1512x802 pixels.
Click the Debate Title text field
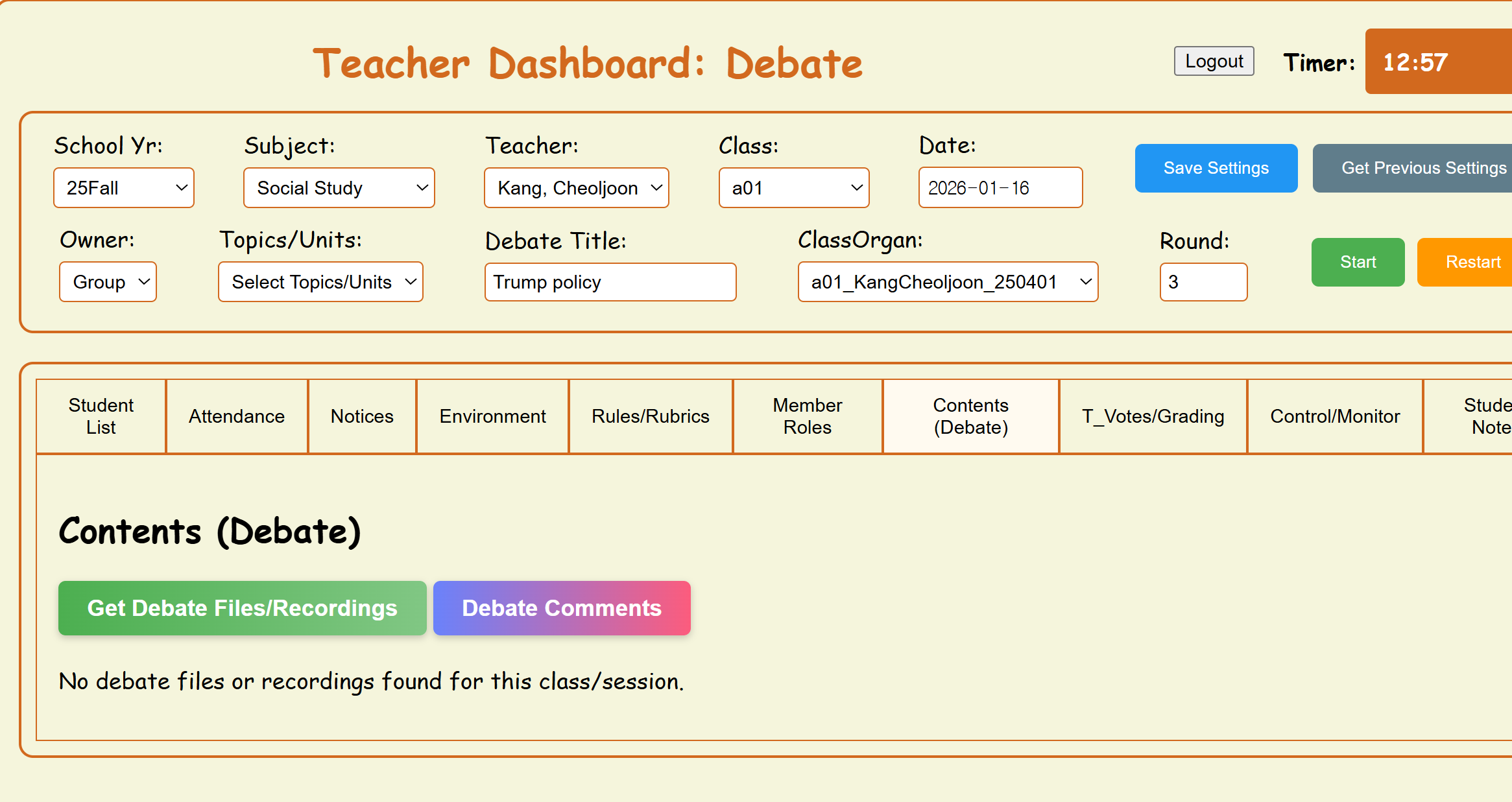pos(610,282)
